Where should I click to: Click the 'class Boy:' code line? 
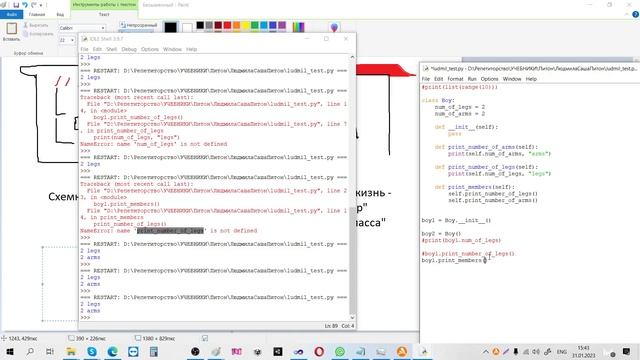[x=438, y=100]
